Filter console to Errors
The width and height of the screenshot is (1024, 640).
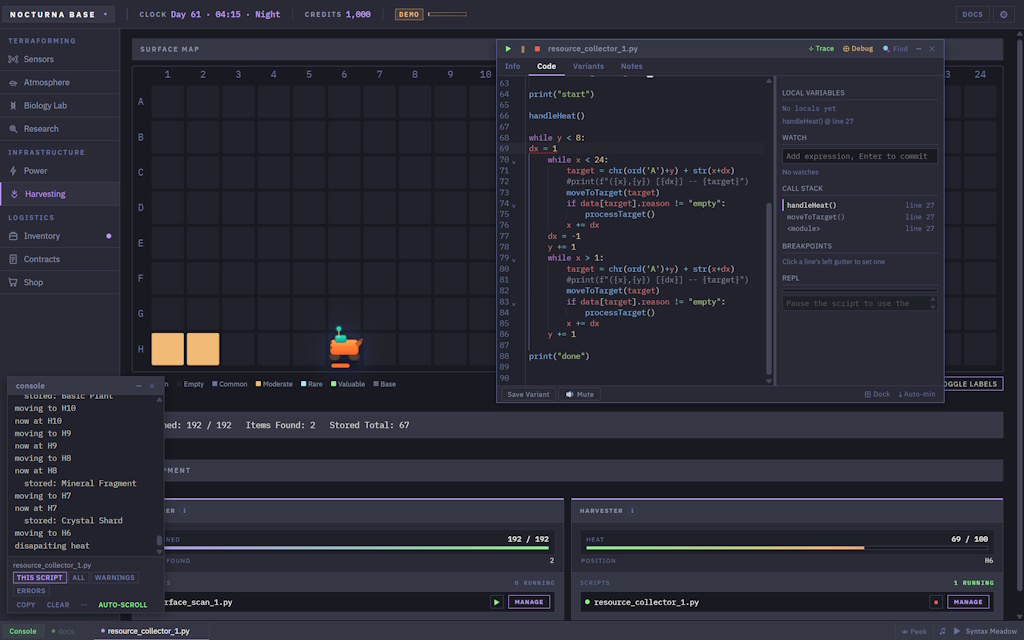pyautogui.click(x=31, y=591)
